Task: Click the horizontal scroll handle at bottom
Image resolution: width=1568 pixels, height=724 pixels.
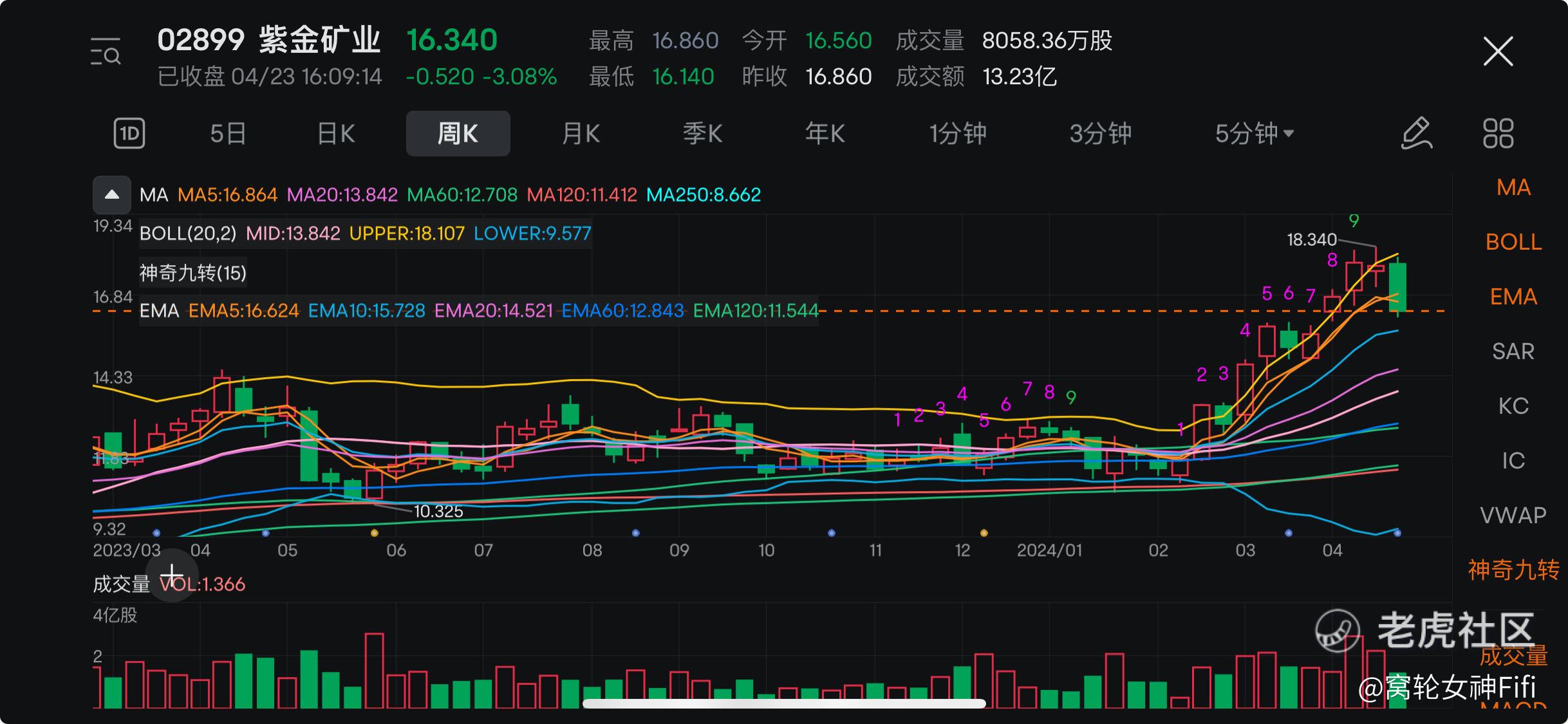Action: (x=784, y=703)
